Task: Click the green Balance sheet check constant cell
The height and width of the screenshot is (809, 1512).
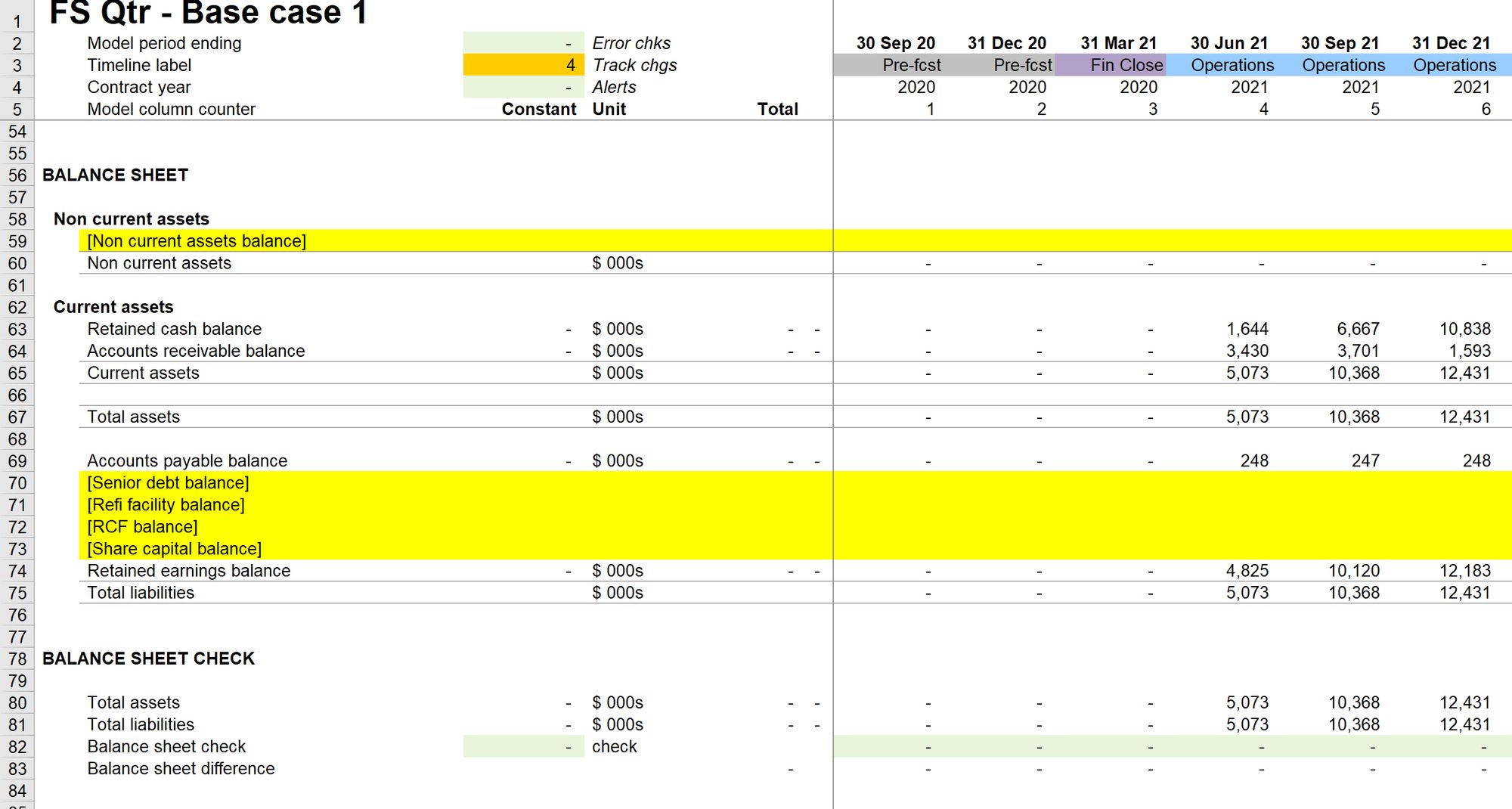Action: click(x=523, y=746)
